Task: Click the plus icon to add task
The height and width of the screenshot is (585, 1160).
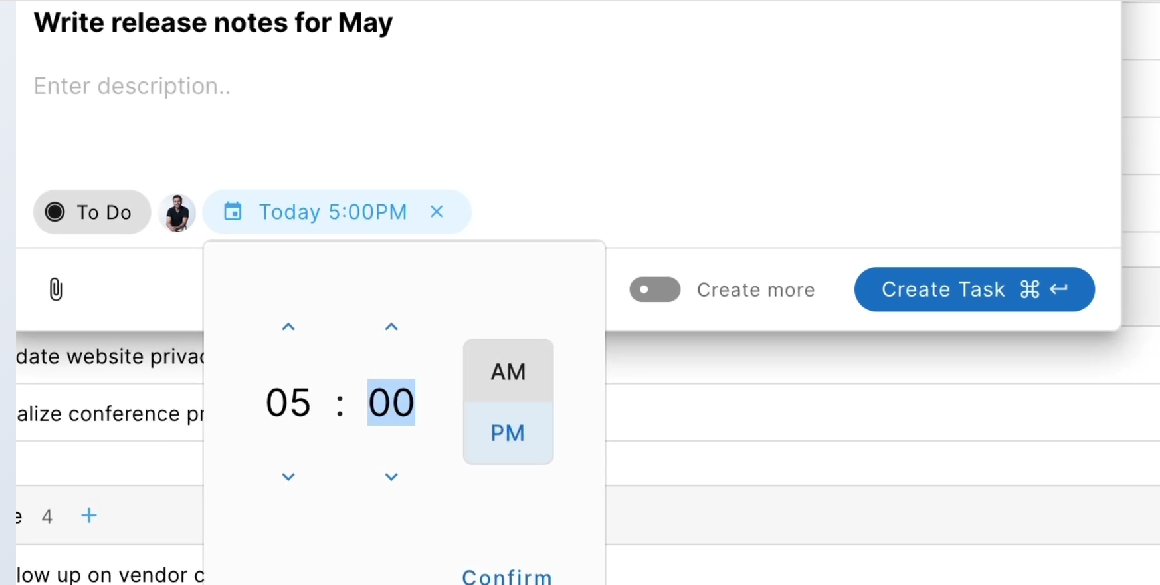Action: coord(89,516)
